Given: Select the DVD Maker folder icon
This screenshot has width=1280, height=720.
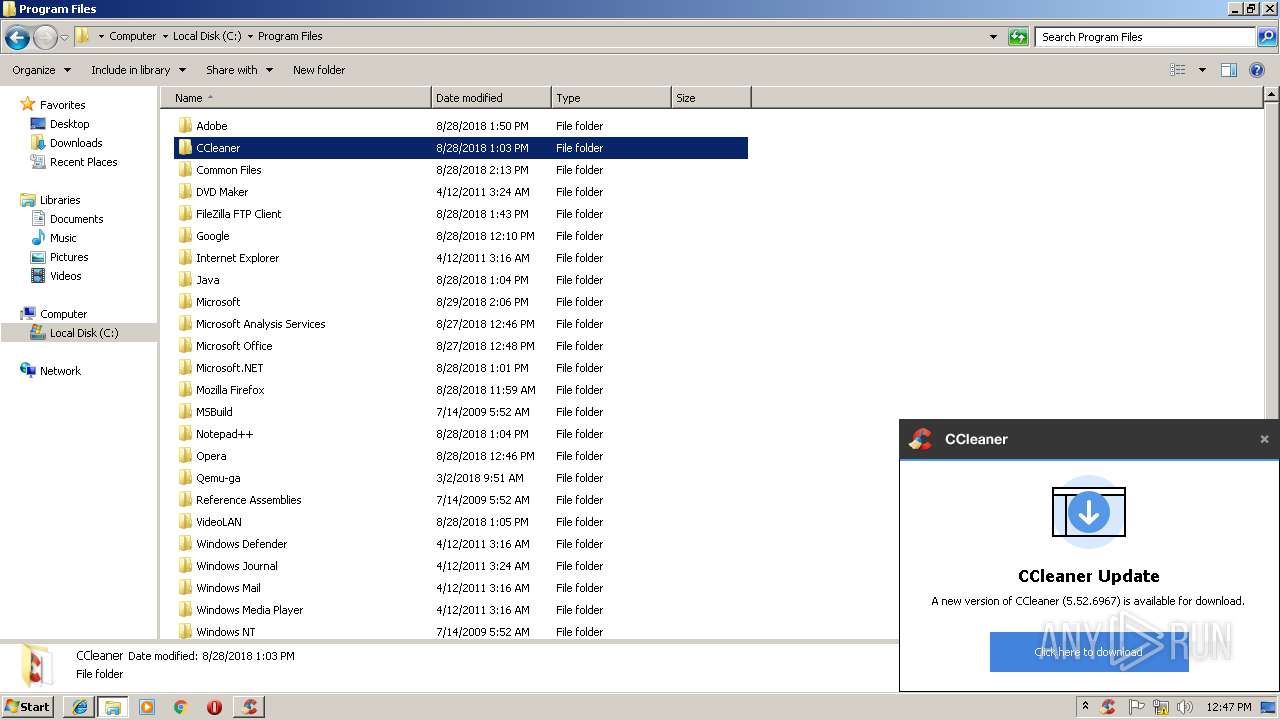Looking at the screenshot, I should click(185, 192).
